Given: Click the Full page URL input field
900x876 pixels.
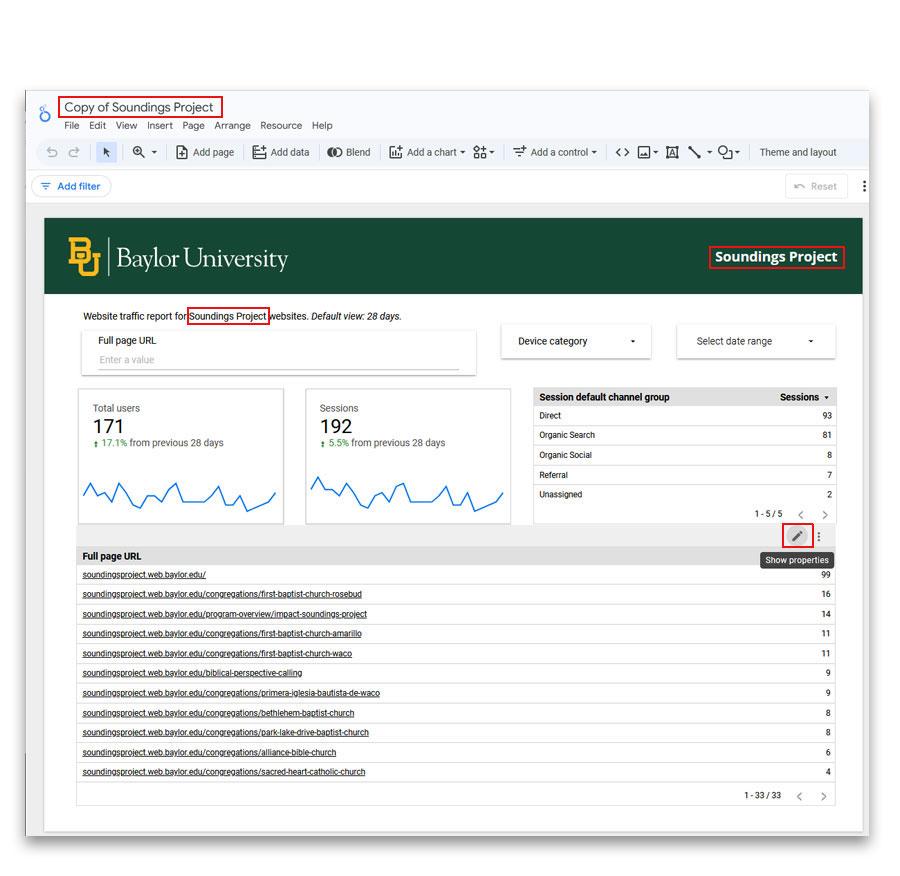Looking at the screenshot, I should point(278,359).
